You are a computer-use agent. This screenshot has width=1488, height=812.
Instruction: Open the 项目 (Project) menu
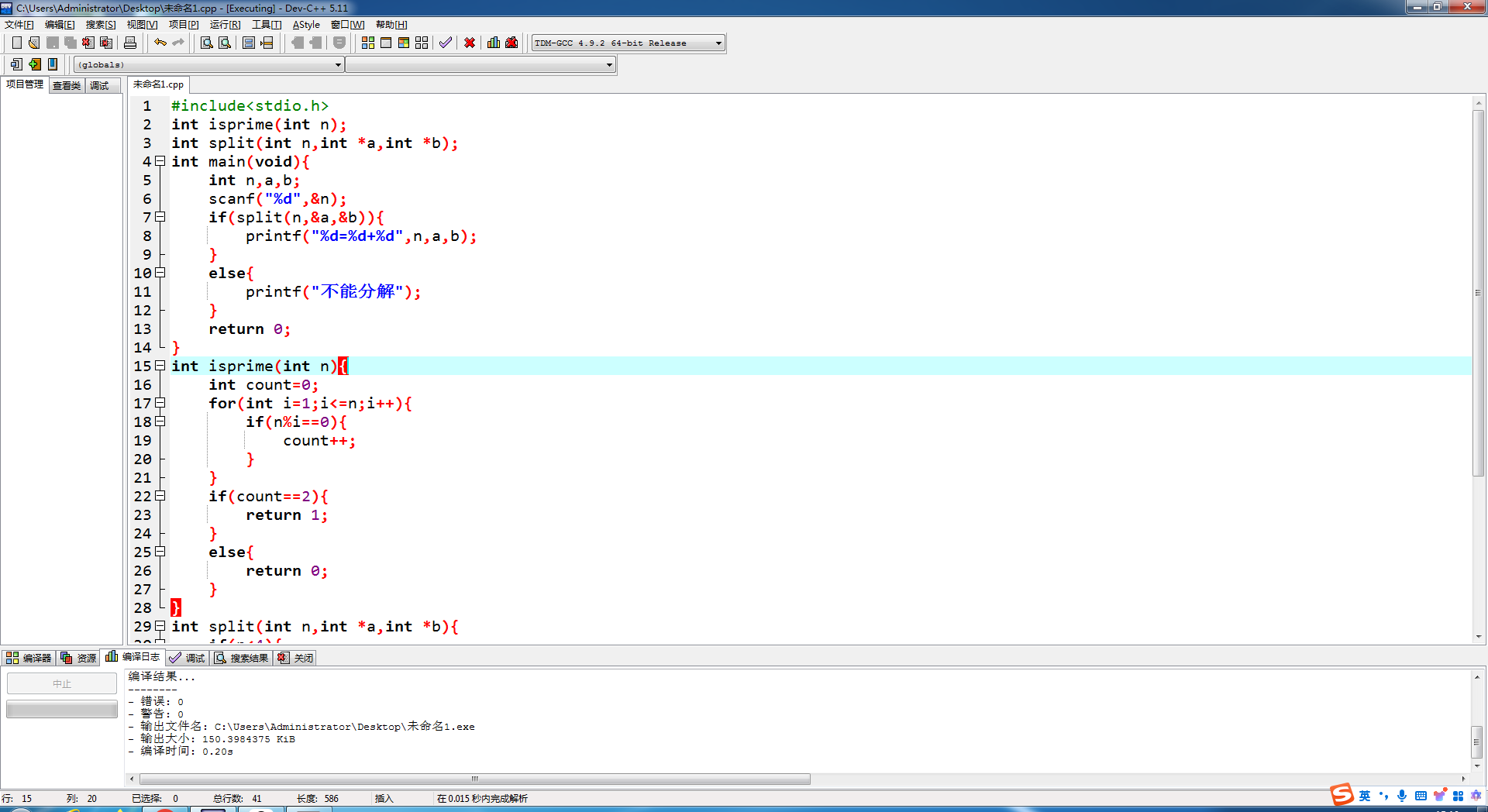(x=184, y=25)
